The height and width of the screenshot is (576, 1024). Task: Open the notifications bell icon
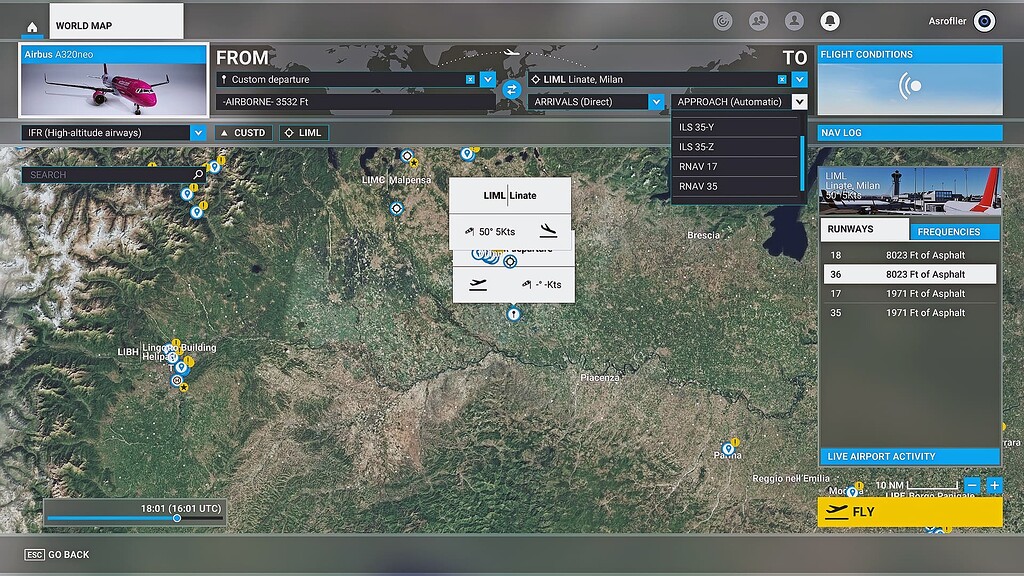[832, 20]
